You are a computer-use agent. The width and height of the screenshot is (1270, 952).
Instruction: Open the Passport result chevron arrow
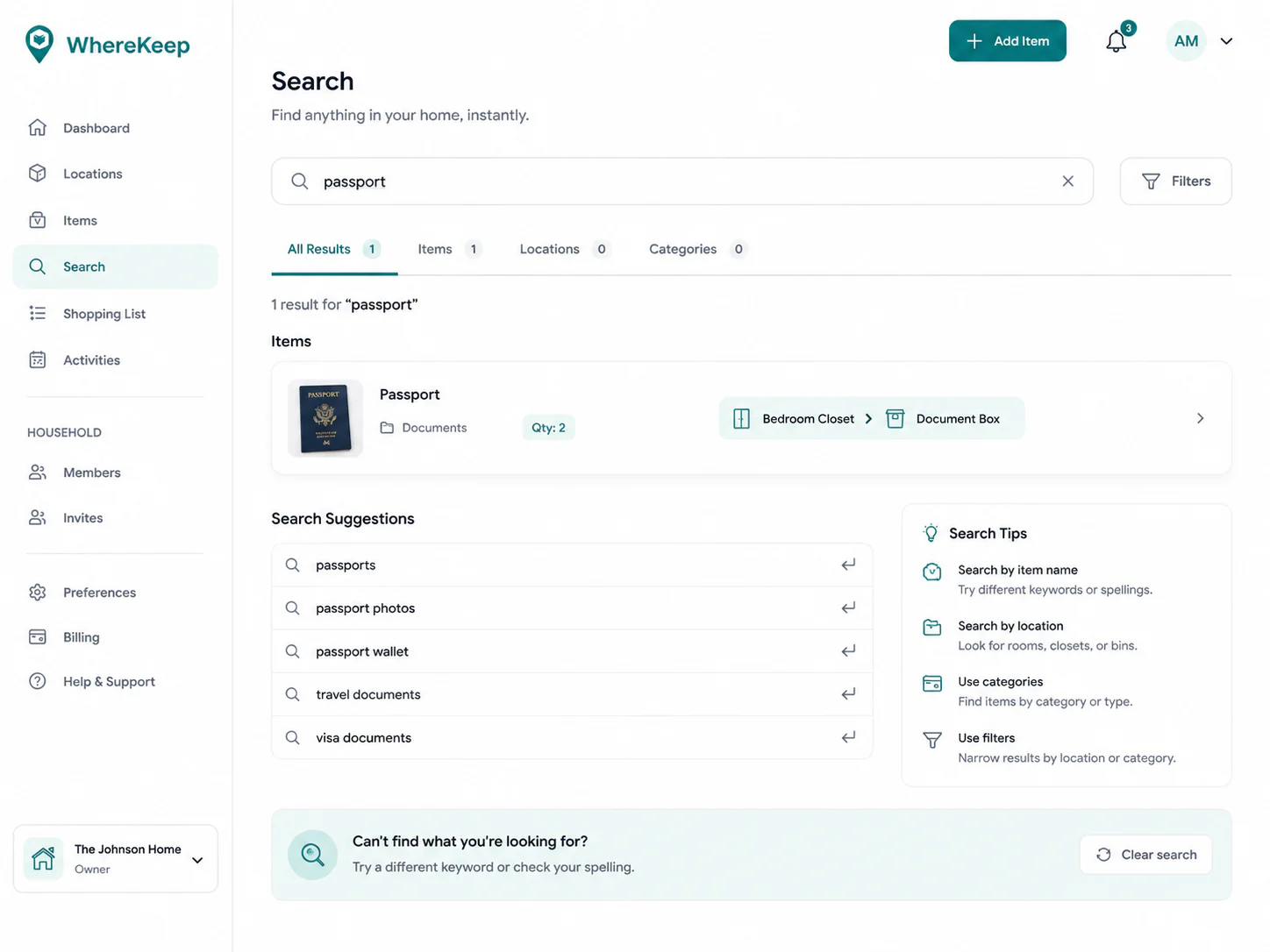point(1201,418)
